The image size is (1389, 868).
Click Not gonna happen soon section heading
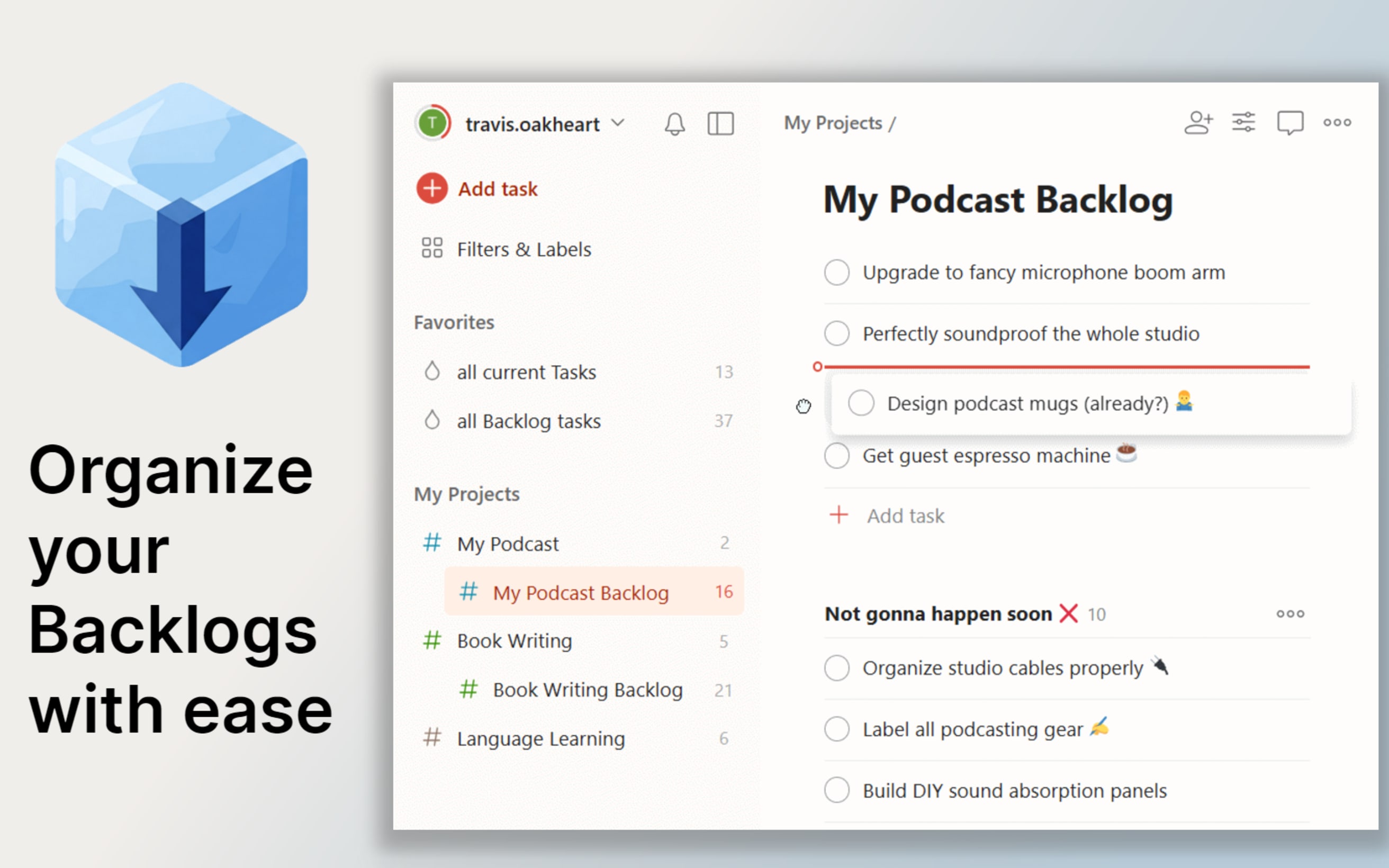click(x=939, y=613)
